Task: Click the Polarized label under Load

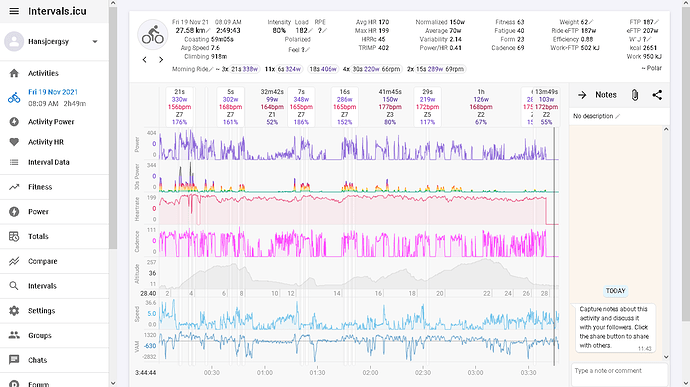Action: coord(297,39)
